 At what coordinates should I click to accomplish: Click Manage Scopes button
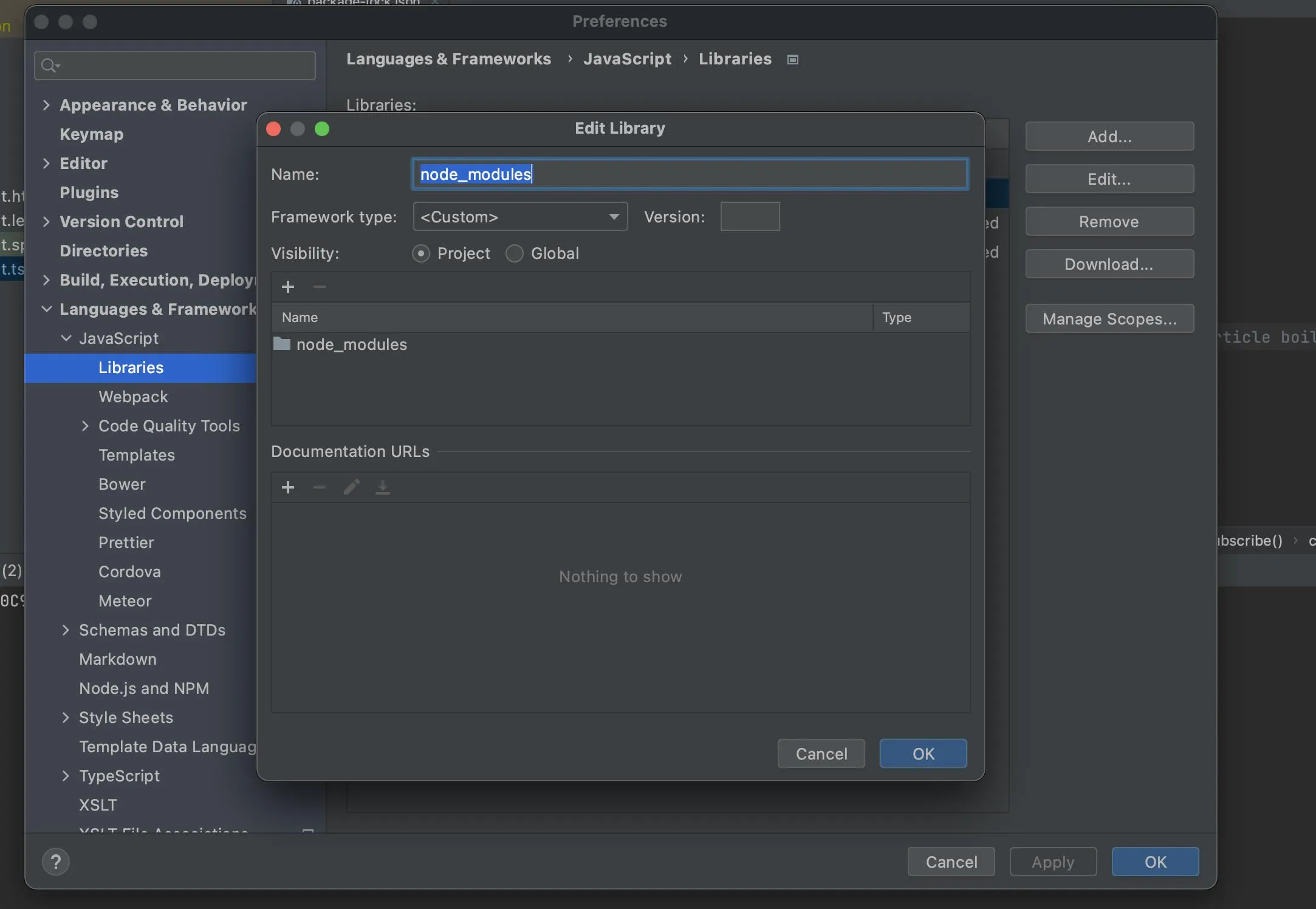1109,319
